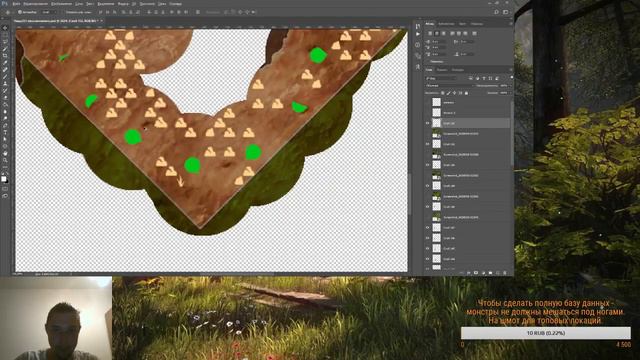640x360 pixels.
Task: Filter layers by type layers icon
Action: 484,78
